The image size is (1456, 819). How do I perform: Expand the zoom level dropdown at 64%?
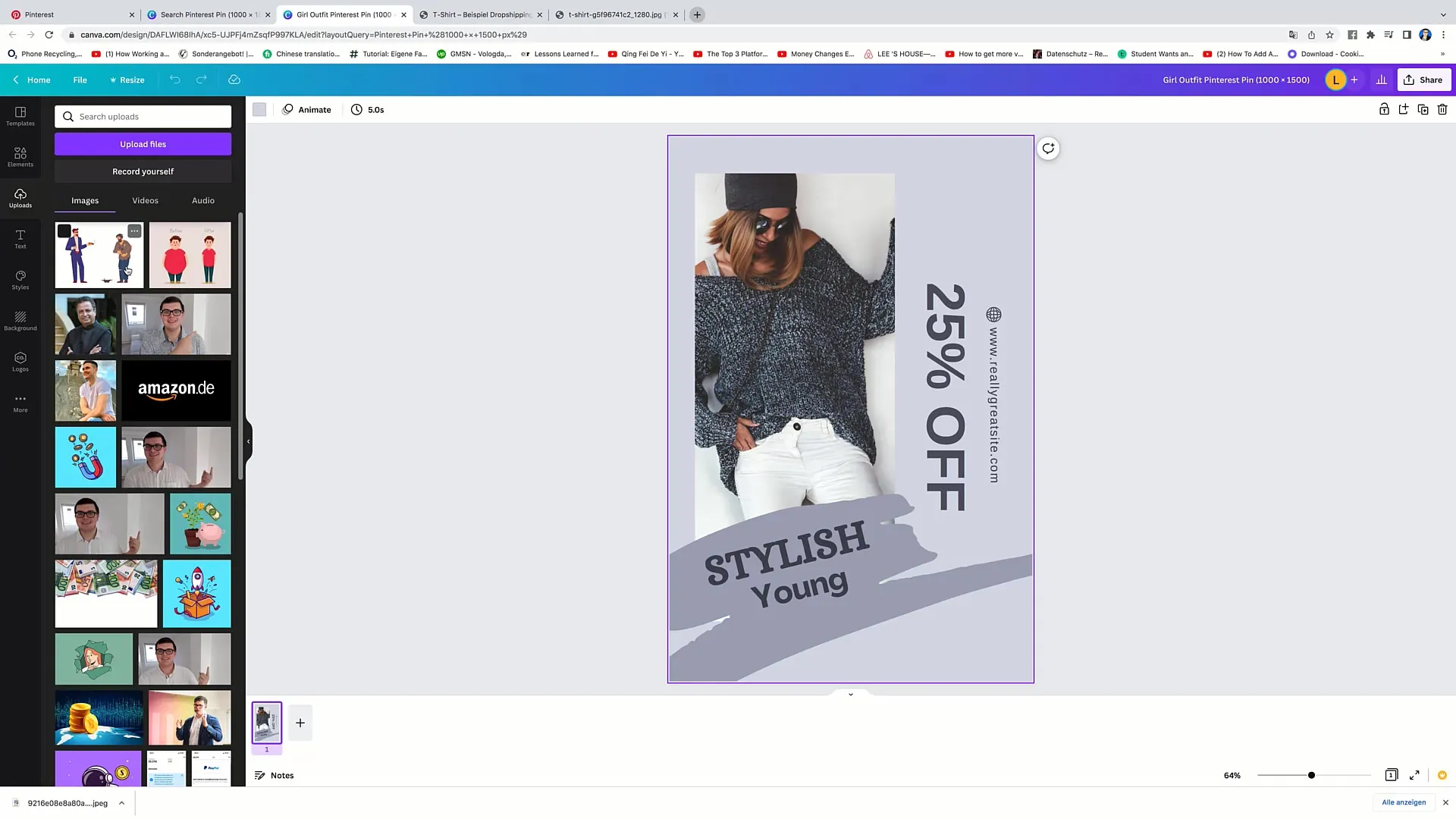[x=1233, y=775]
